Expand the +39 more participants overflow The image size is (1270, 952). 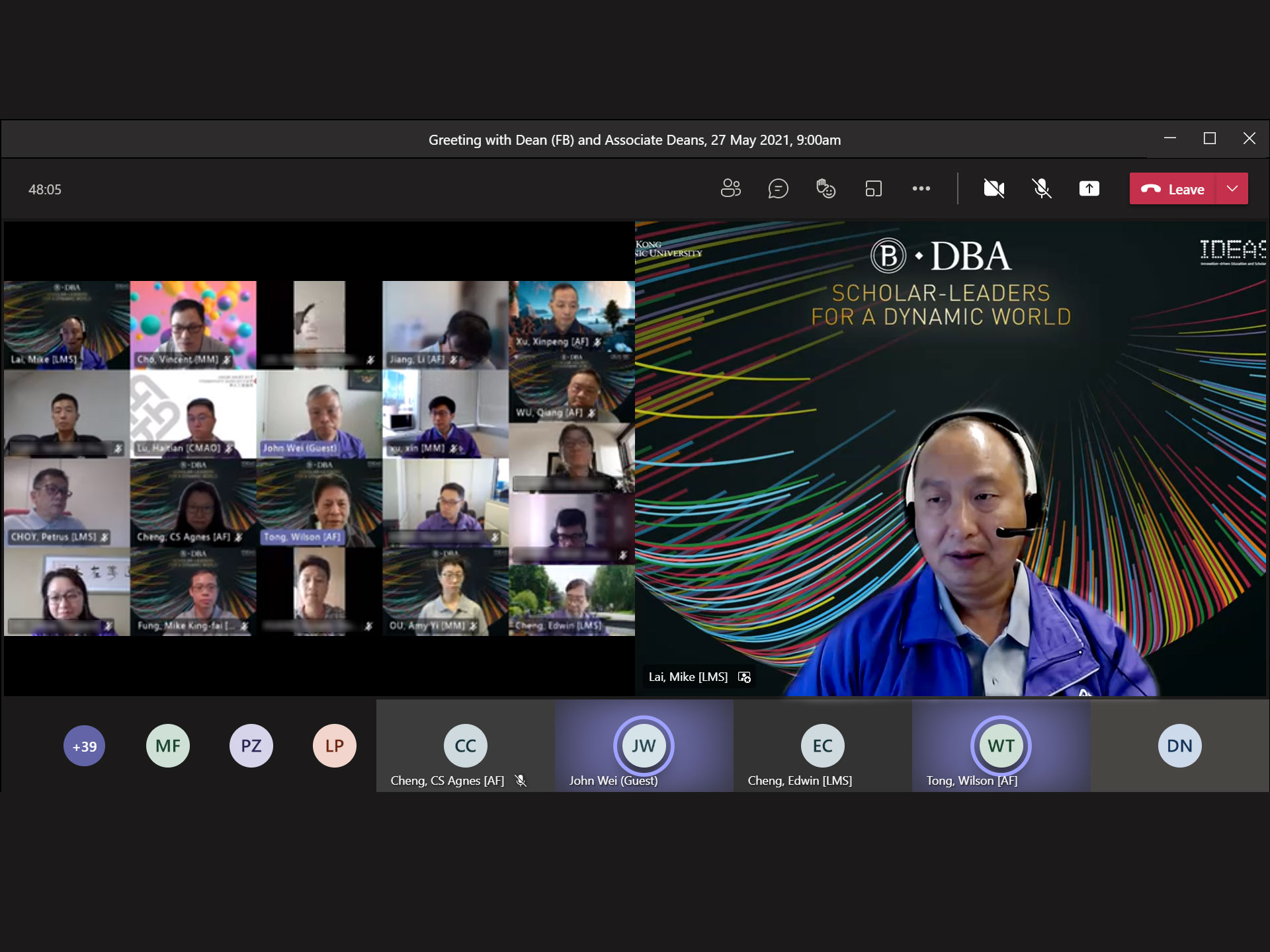(84, 746)
